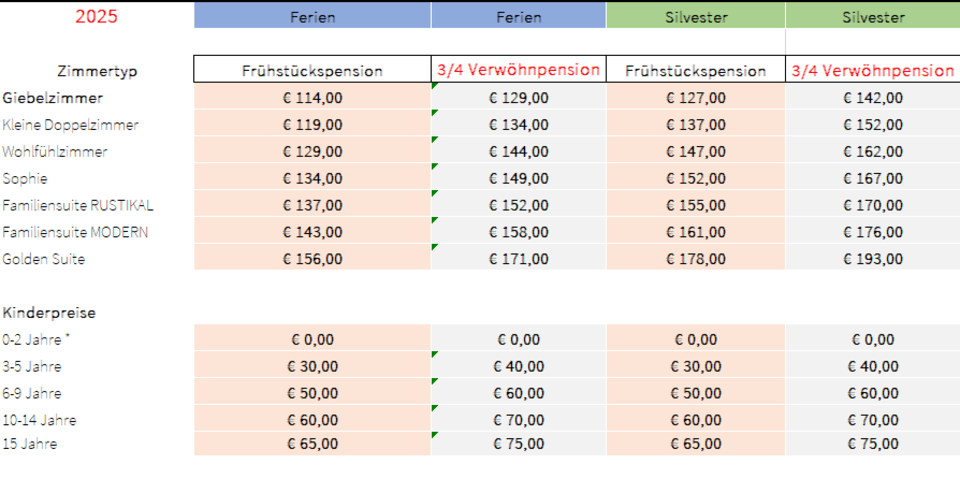Click Golden Suite price € 193,00
Viewport: 960px width, 479px height.
872,259
